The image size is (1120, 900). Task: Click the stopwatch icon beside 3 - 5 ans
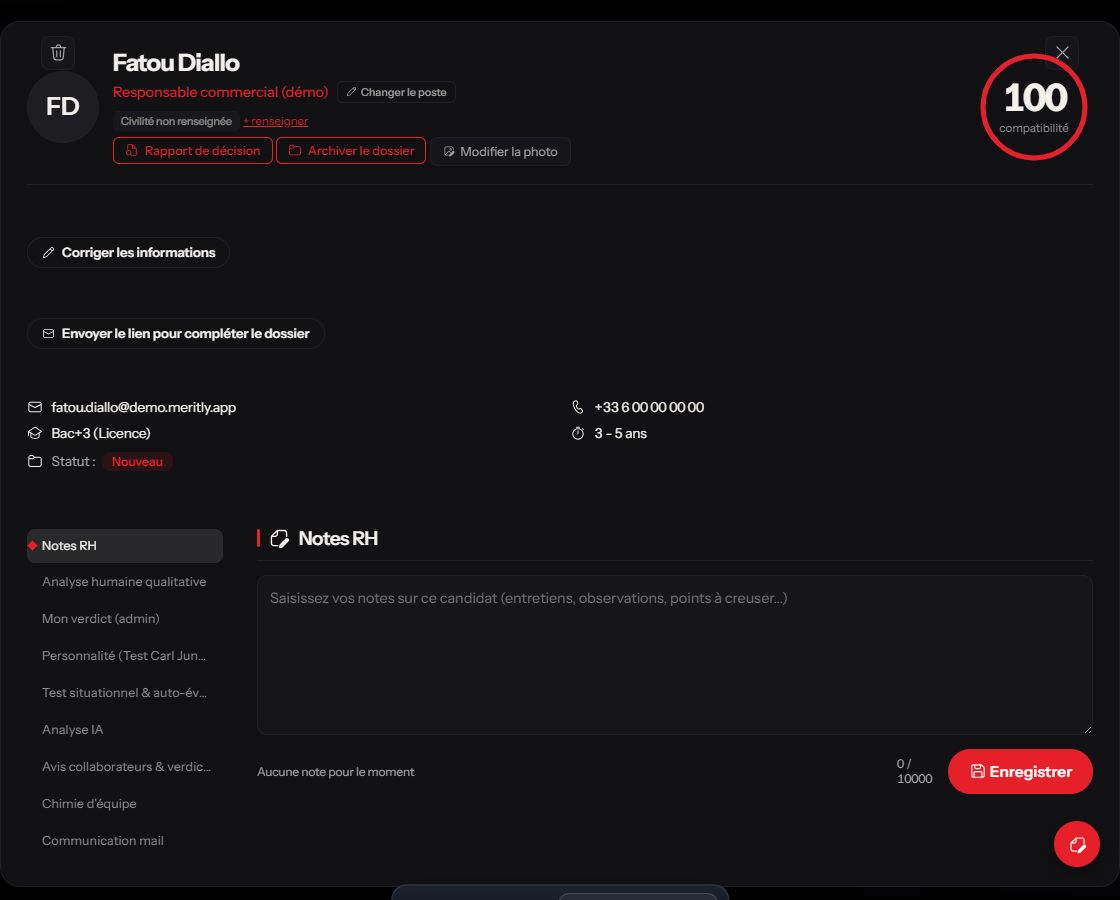coord(578,434)
